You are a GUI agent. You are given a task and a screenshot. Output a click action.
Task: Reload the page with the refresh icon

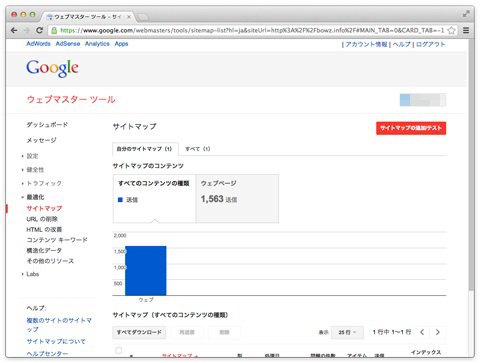(39, 30)
